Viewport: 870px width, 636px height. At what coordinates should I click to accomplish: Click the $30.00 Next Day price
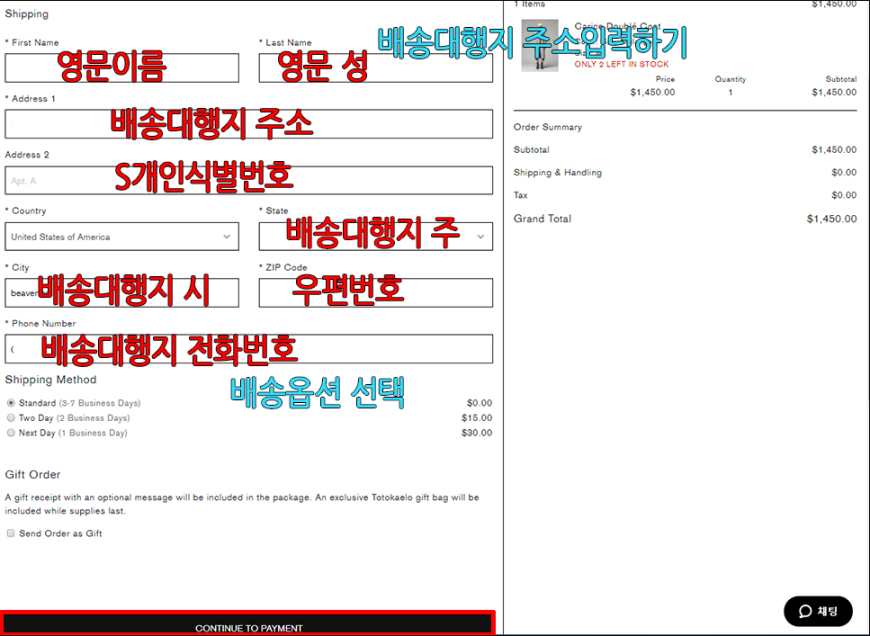point(477,433)
